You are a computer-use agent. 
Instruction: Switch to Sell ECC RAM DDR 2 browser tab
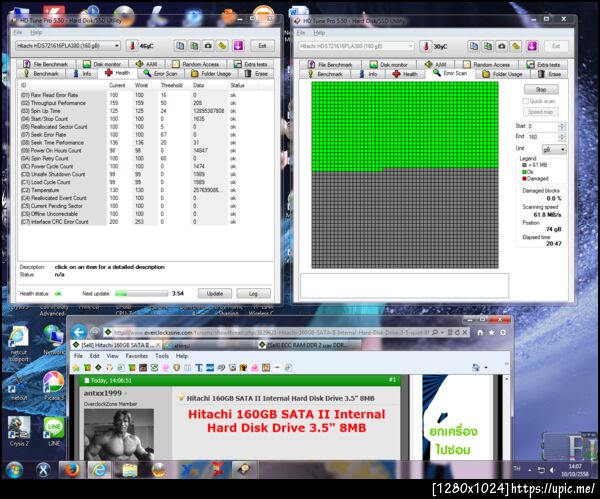coord(307,345)
